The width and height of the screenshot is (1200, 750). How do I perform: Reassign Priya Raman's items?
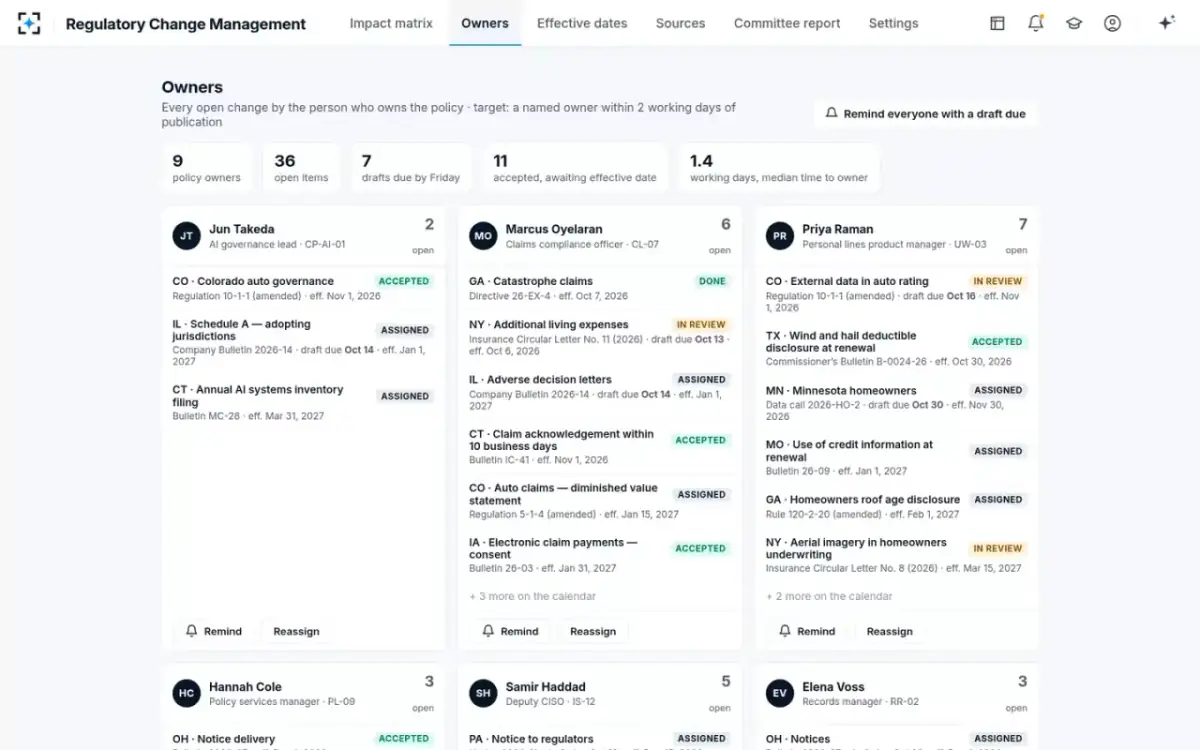click(x=890, y=631)
